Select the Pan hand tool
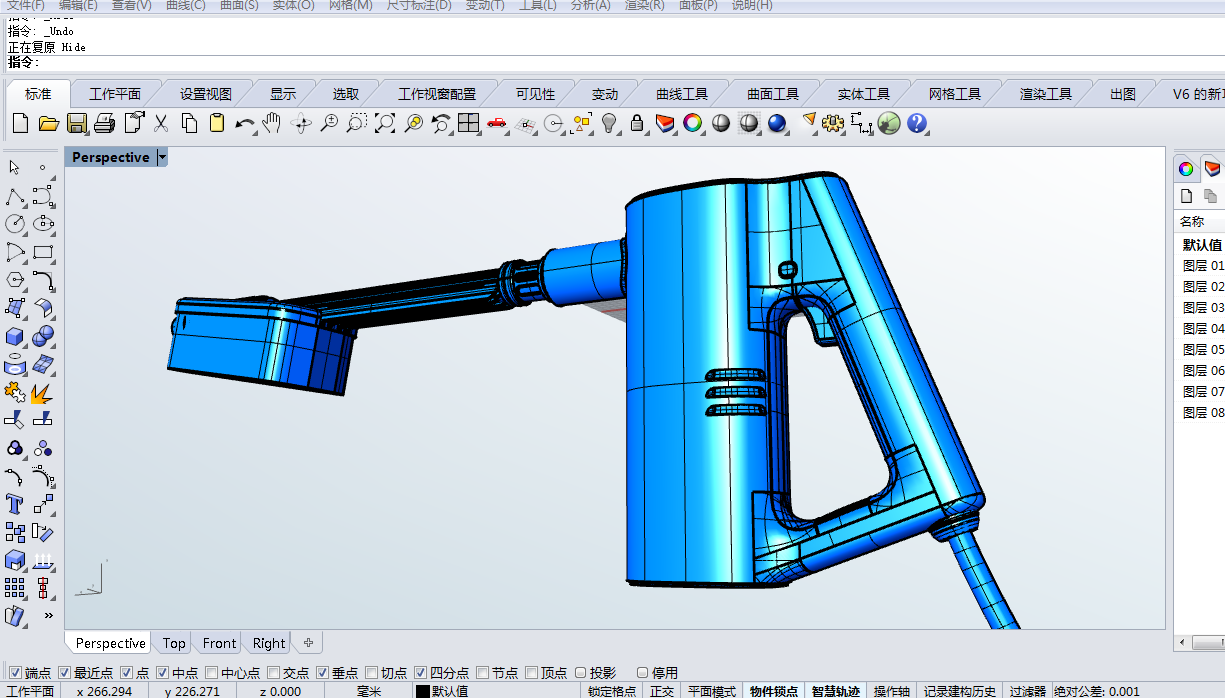 (272, 123)
